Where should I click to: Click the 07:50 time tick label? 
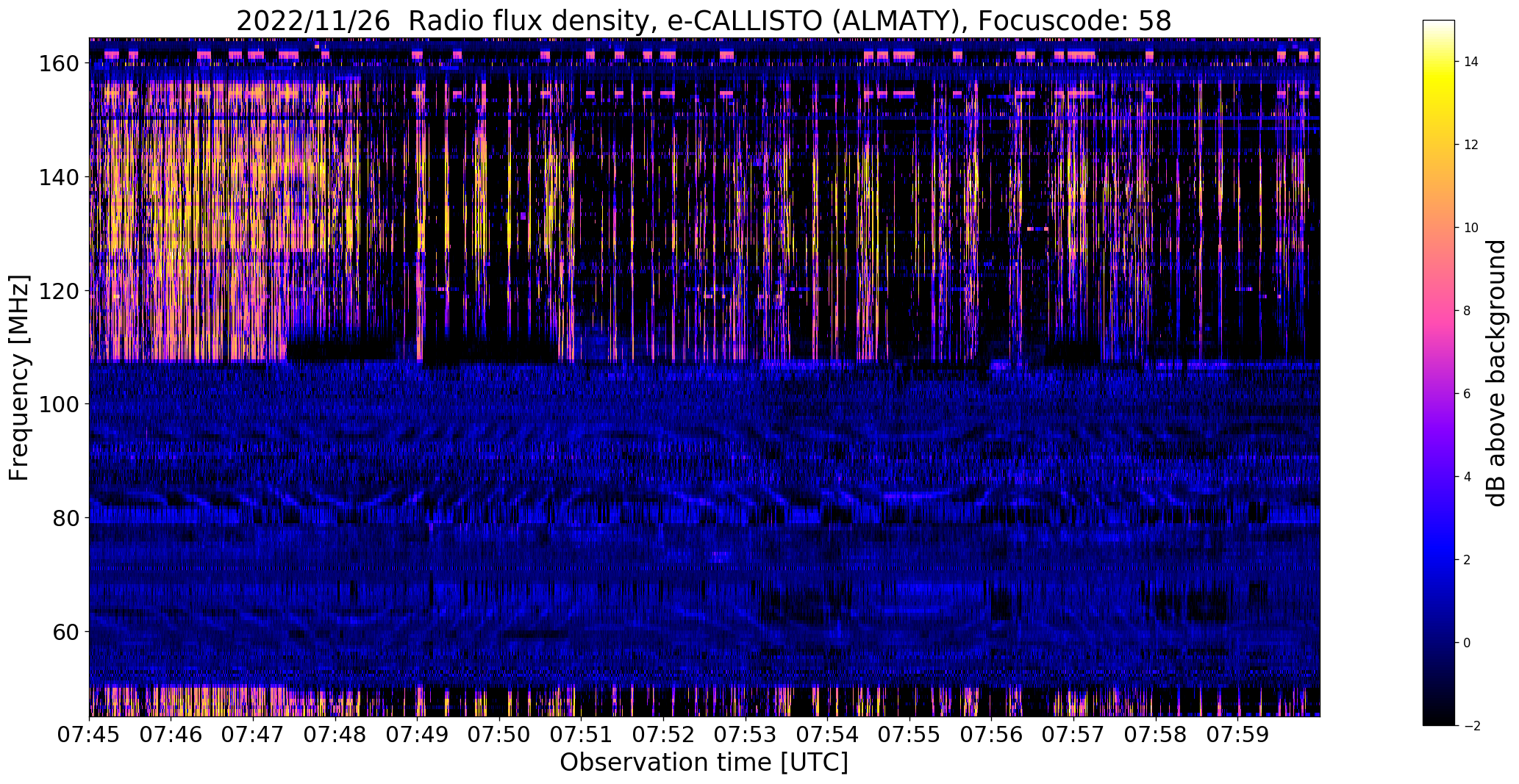click(x=500, y=734)
